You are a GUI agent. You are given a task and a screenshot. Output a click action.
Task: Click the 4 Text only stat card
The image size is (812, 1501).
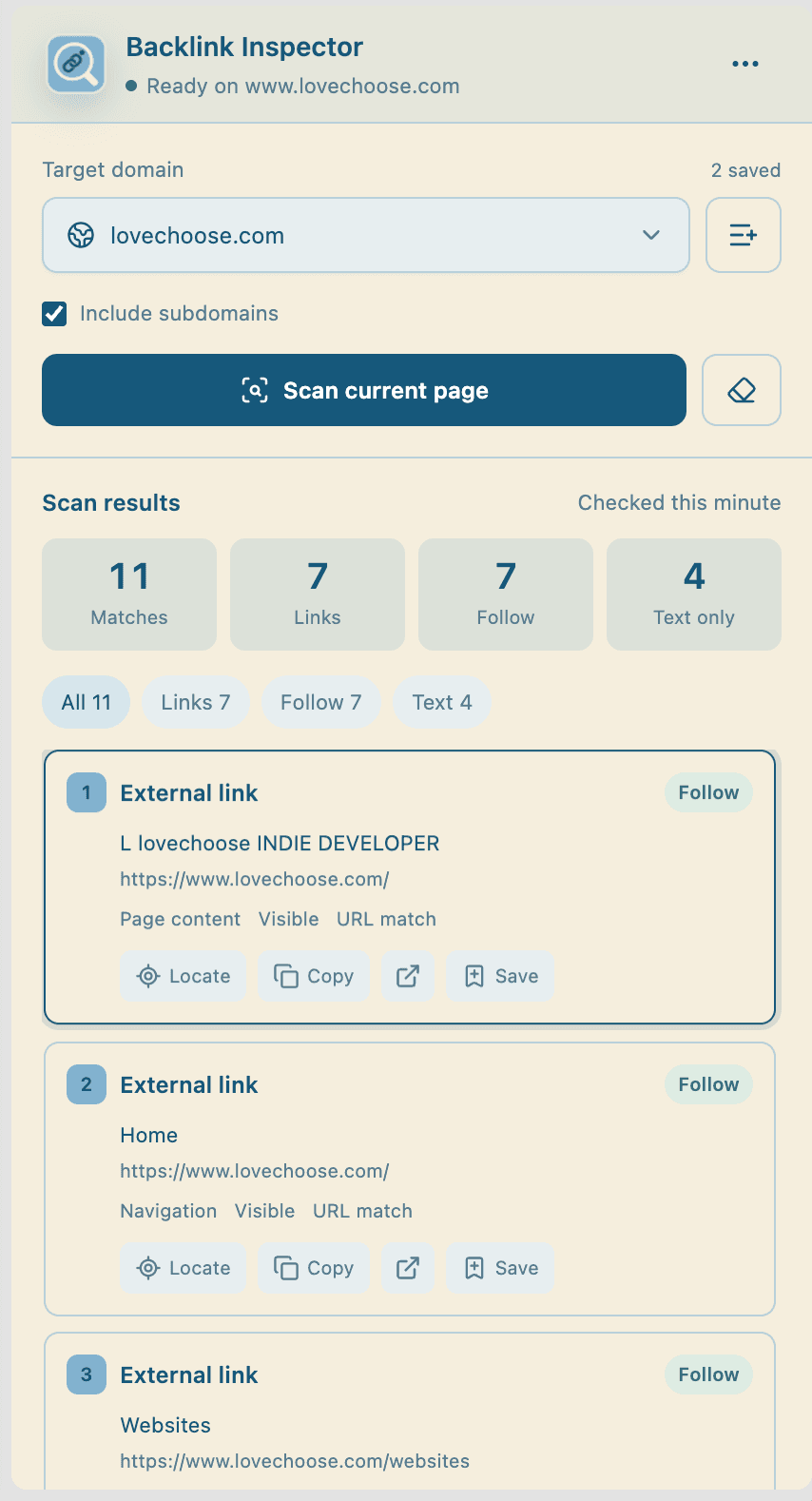(694, 595)
